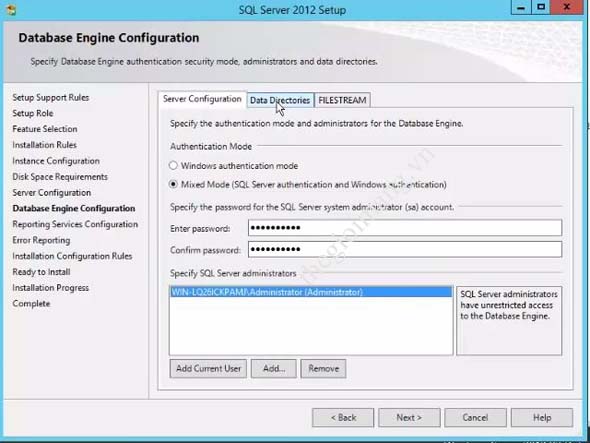
Task: Proceed with the Next button
Action: click(409, 417)
